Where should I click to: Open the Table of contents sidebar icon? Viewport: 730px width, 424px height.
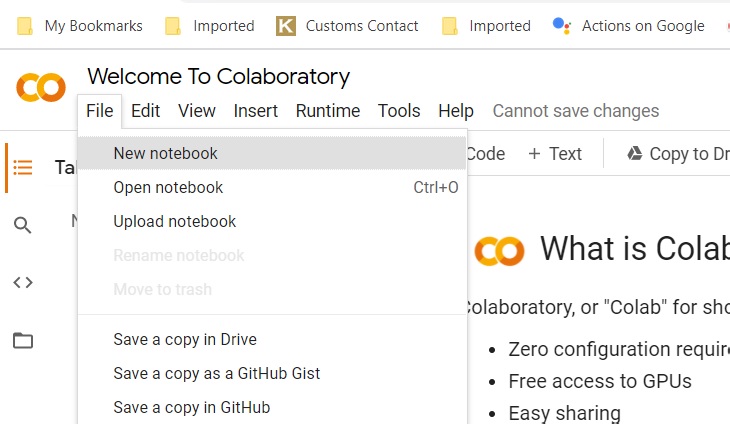pyautogui.click(x=22, y=168)
